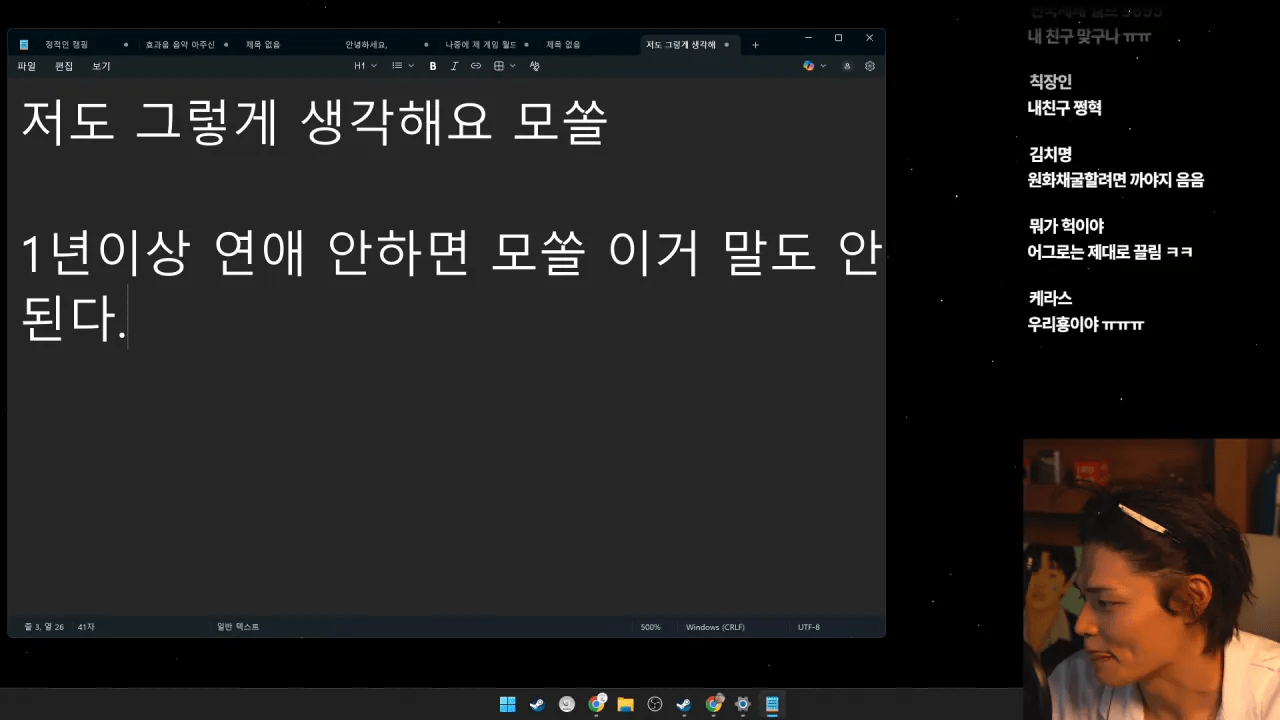The height and width of the screenshot is (720, 1280).
Task: Toggle bold formatting in the toolbar
Action: pos(433,66)
